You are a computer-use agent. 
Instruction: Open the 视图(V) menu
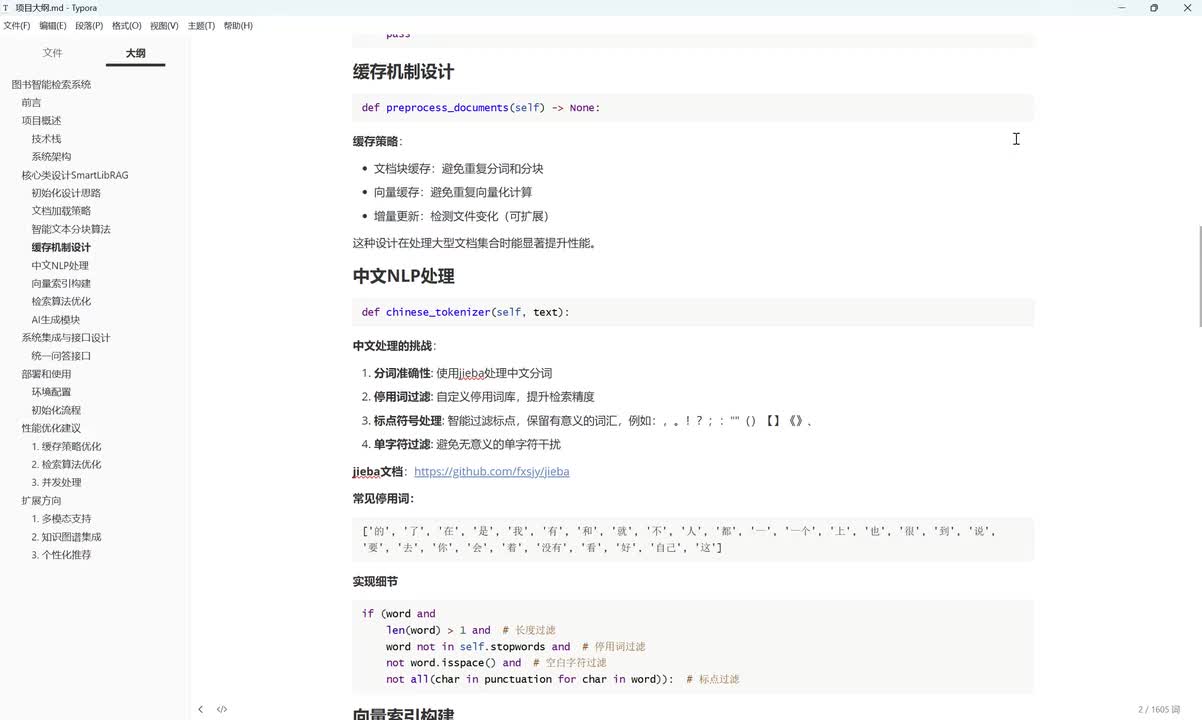[x=164, y=26]
